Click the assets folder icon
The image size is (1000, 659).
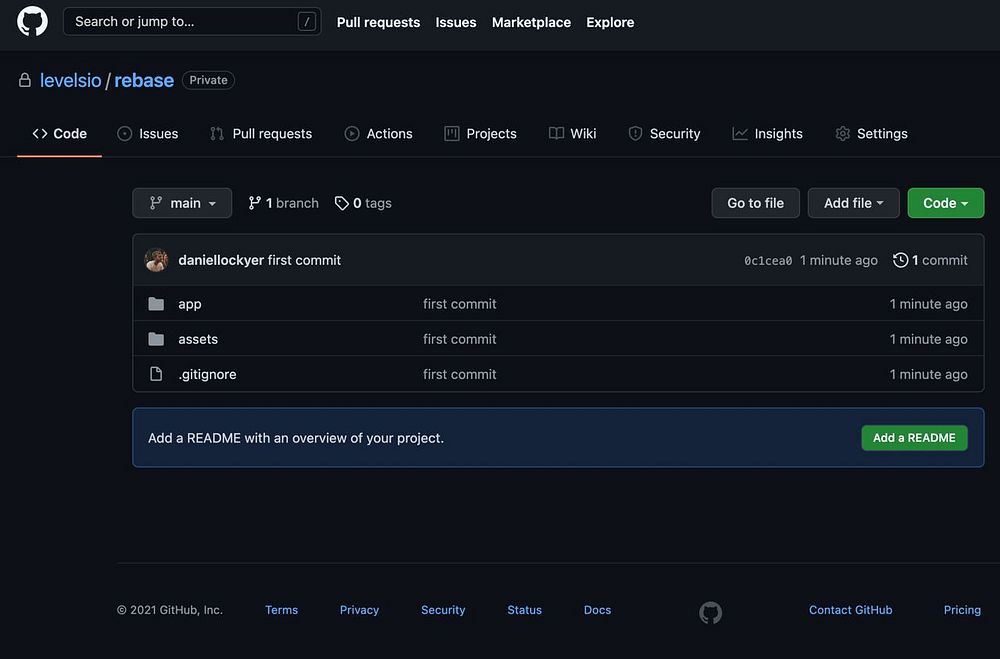pyautogui.click(x=156, y=339)
